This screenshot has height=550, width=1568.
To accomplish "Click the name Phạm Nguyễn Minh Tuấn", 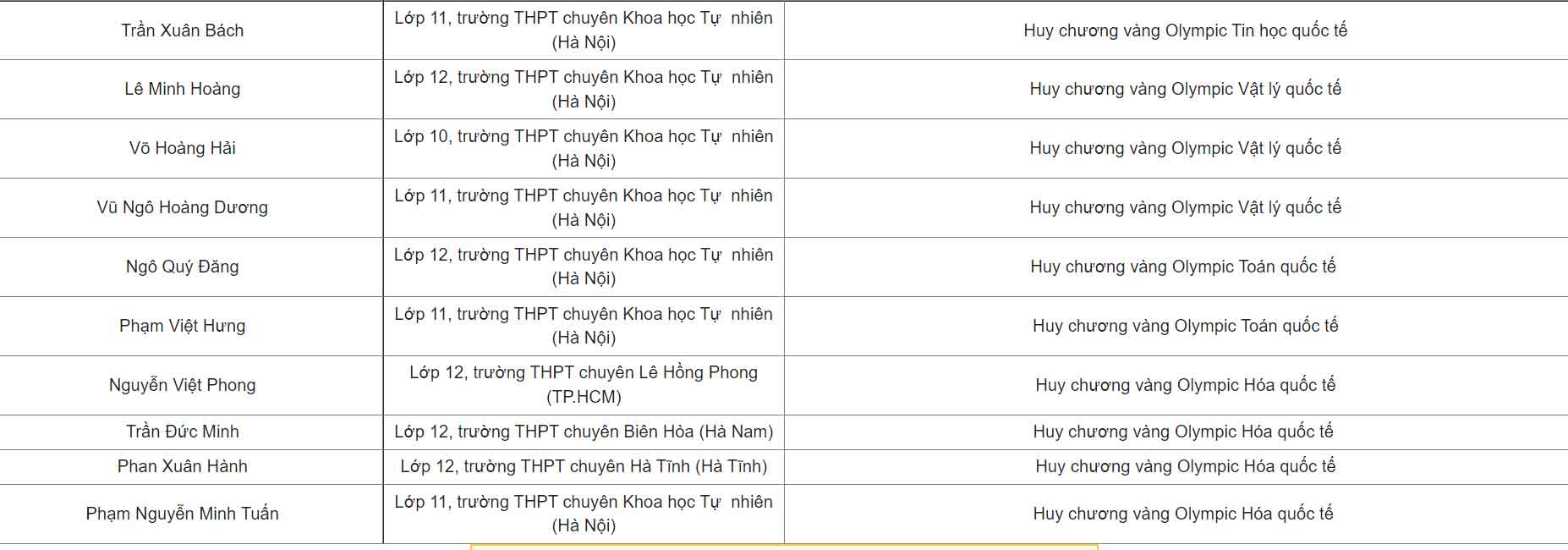I will point(182,514).
